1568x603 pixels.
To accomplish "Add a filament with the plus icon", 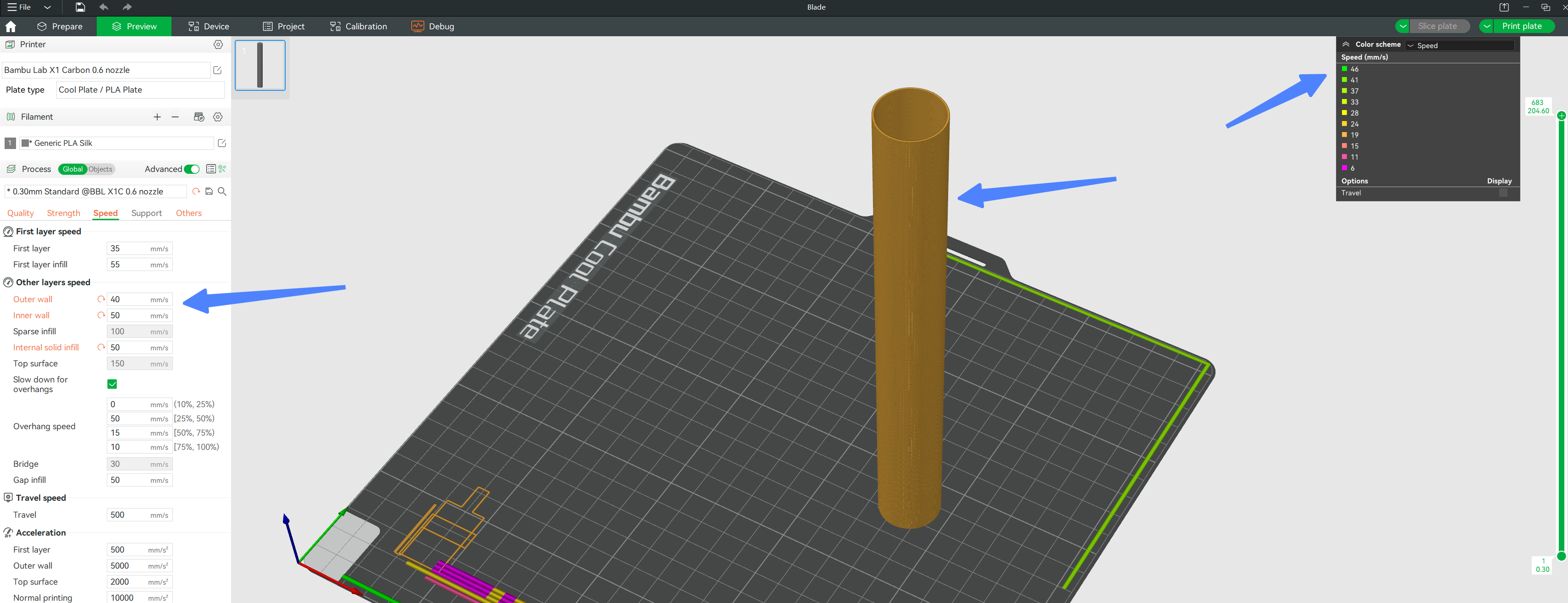I will [157, 117].
